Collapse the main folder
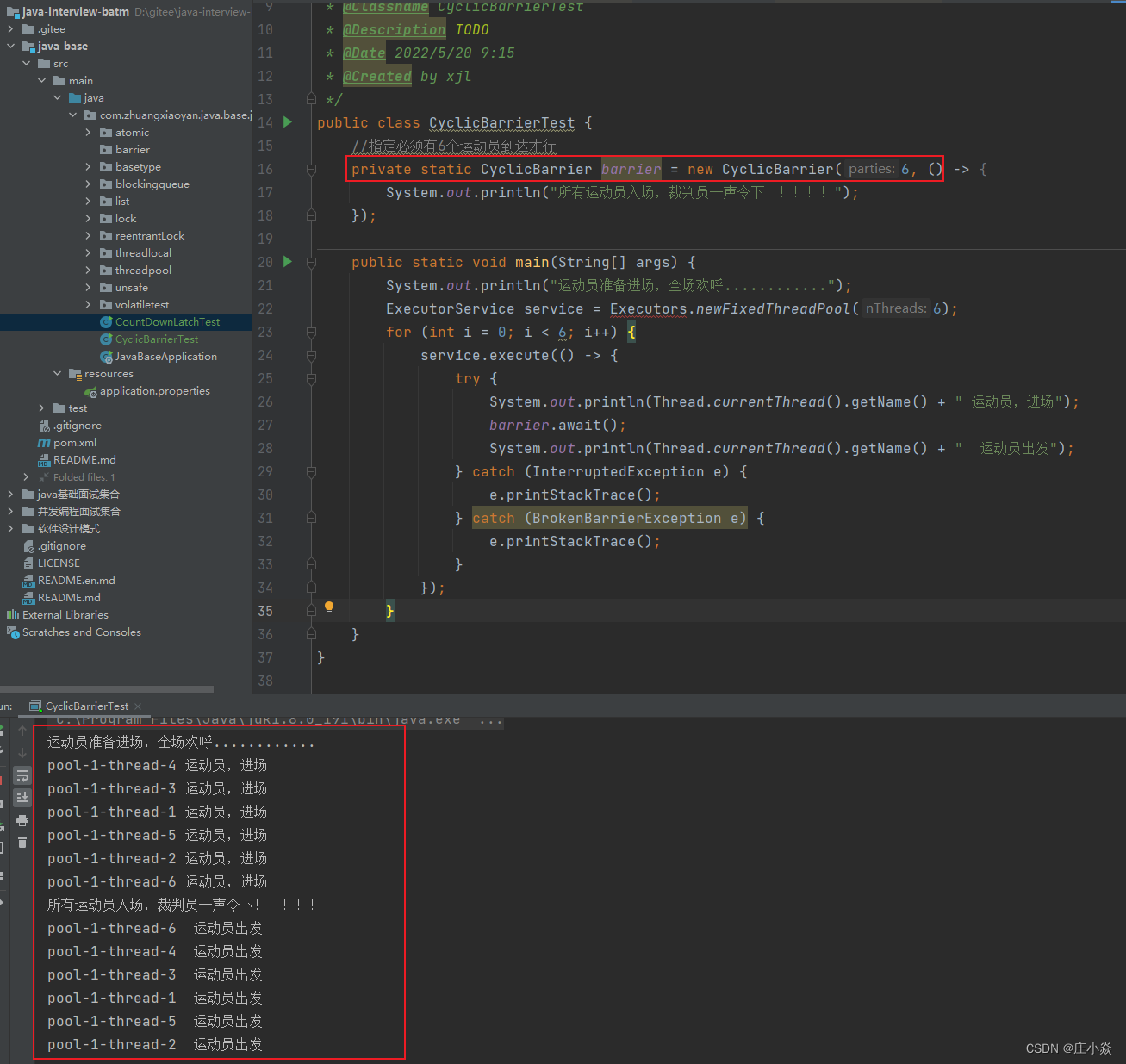Viewport: 1126px width, 1064px height. pyautogui.click(x=41, y=81)
